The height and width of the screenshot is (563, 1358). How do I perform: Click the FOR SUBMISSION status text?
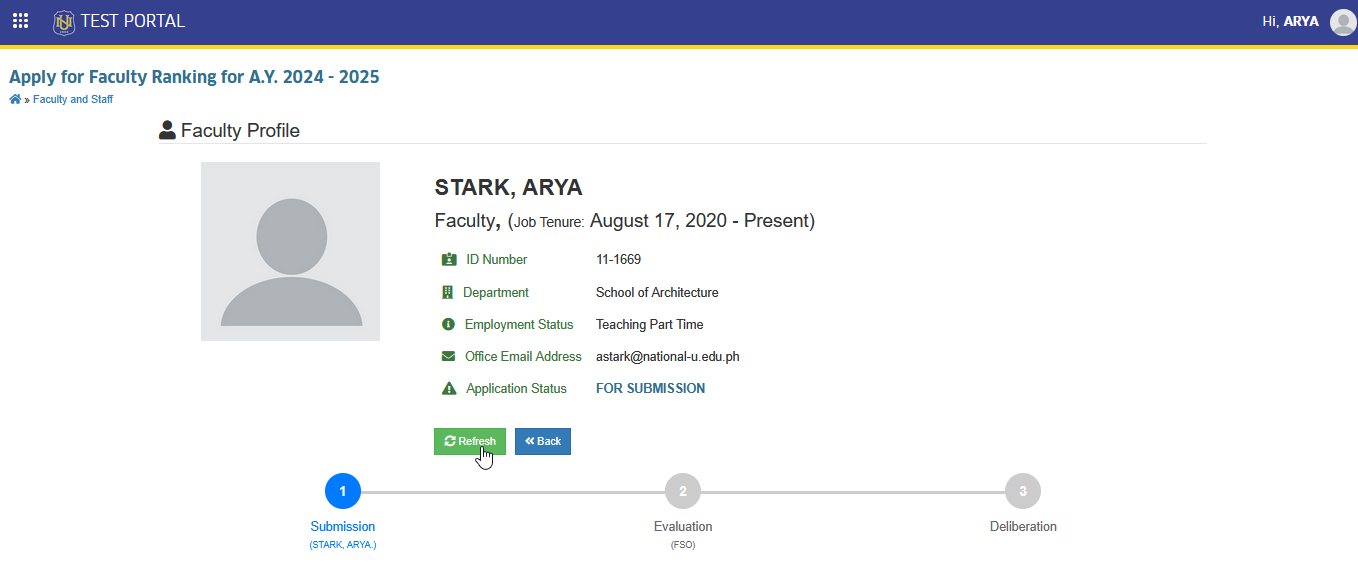coord(651,389)
